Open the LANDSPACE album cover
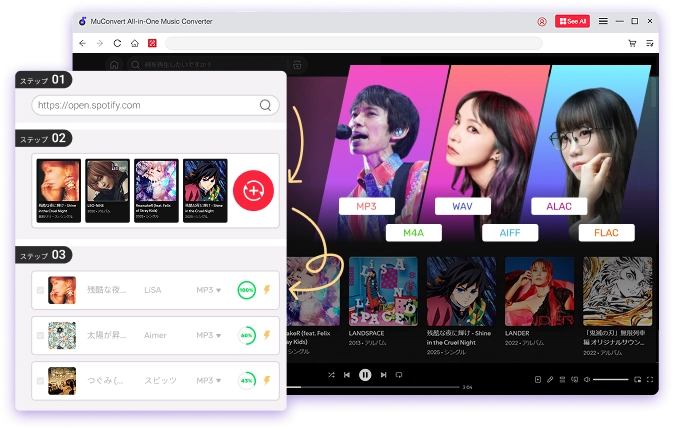This screenshot has width=674, height=430. coord(383,291)
